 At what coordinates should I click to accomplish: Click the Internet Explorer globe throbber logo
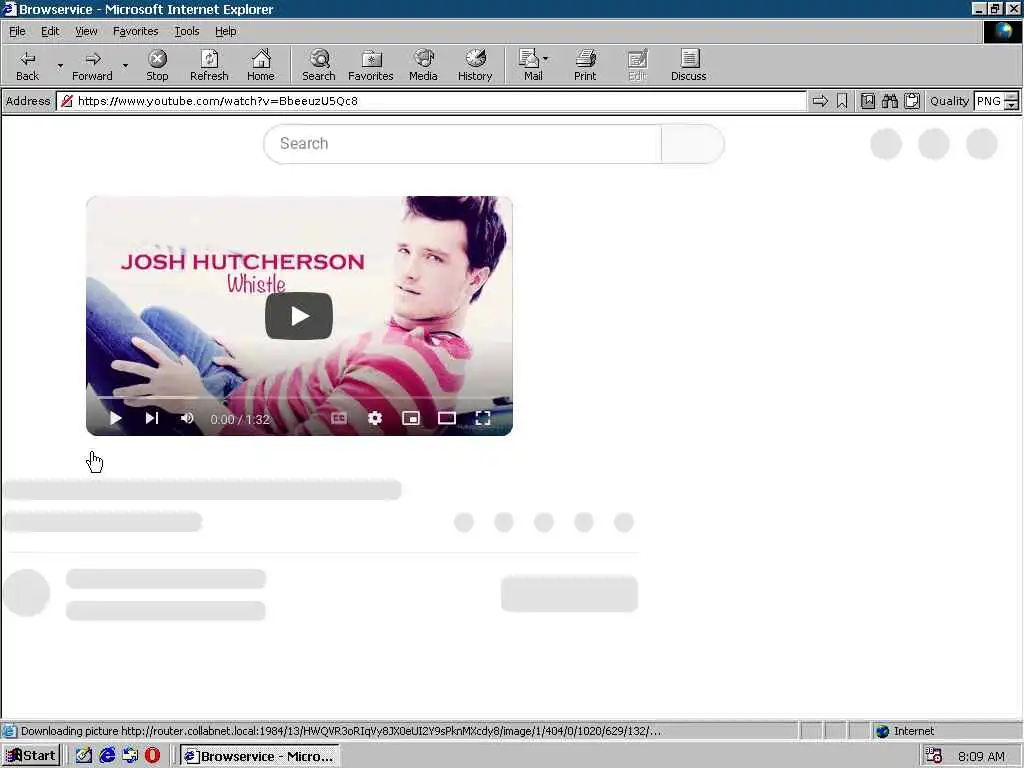point(1002,31)
